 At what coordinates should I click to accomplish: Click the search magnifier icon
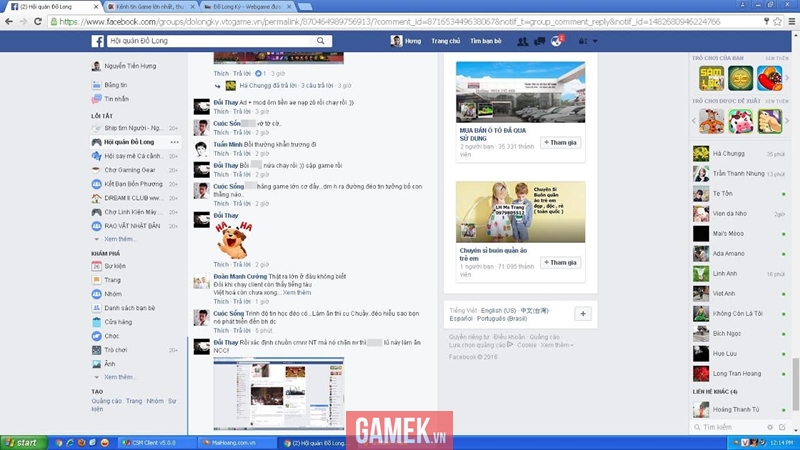point(320,41)
